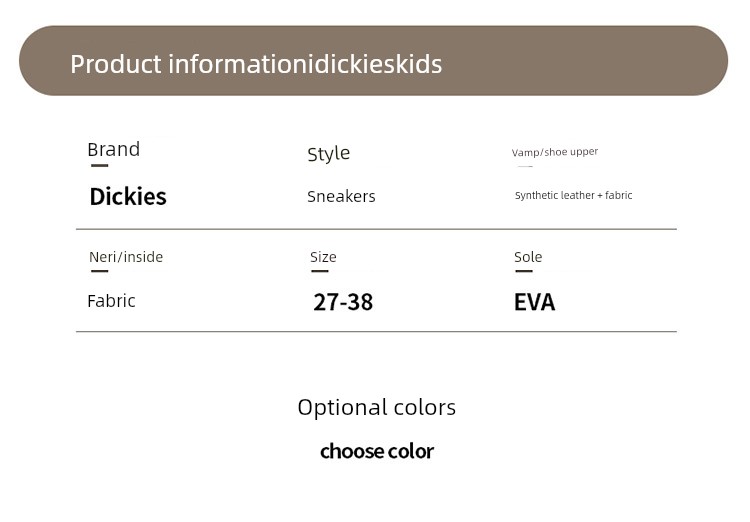Image resolution: width=750 pixels, height=522 pixels.
Task: Click the dash under Size label
Action: pyautogui.click(x=320, y=271)
